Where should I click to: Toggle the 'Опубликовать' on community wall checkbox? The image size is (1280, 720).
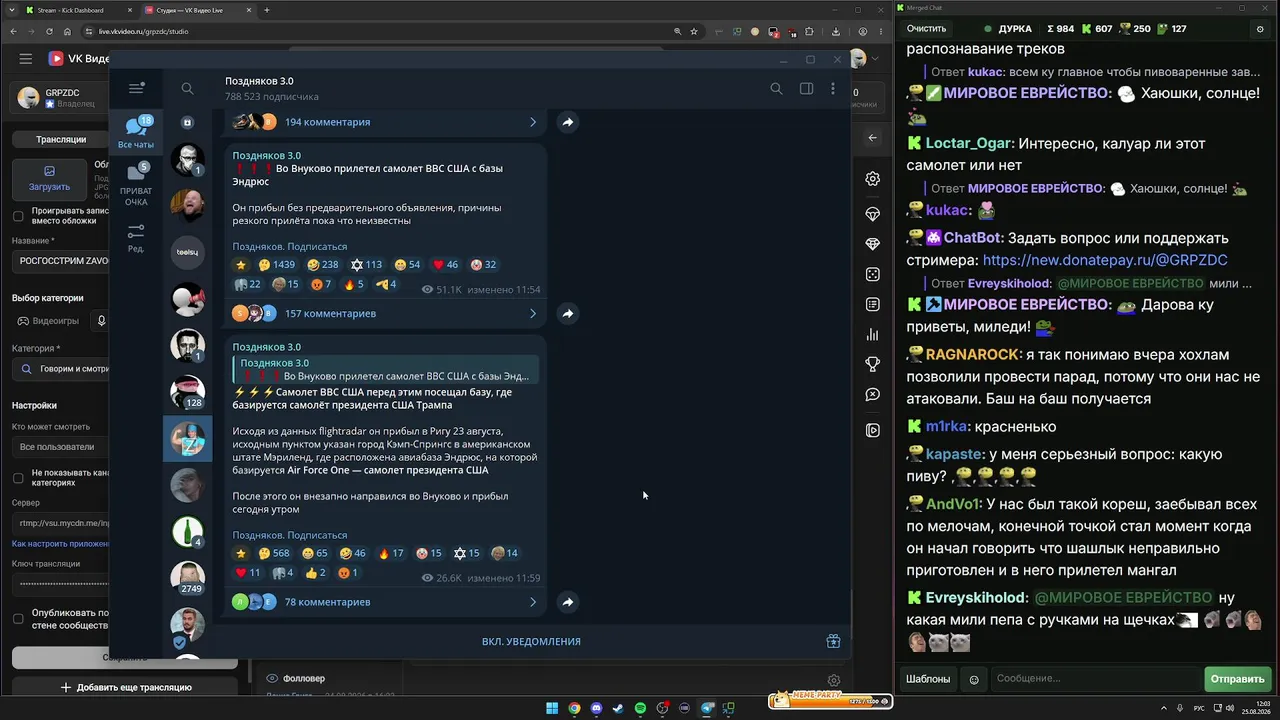pos(18,619)
